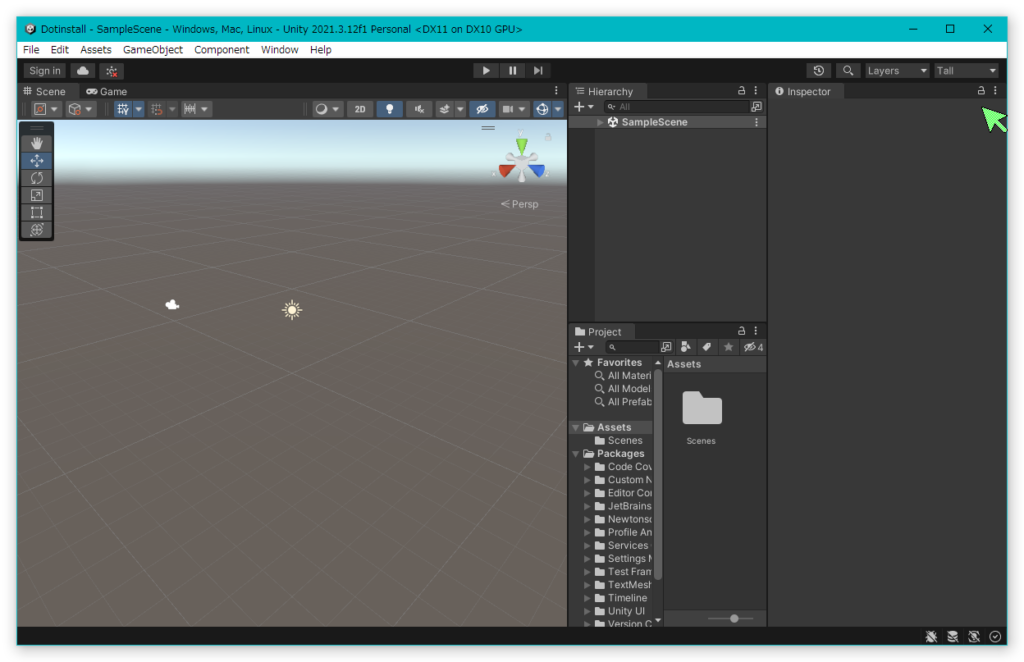Expand the SampleScene hierarchy item
Image resolution: width=1024 pixels, height=662 pixels.
(x=600, y=122)
